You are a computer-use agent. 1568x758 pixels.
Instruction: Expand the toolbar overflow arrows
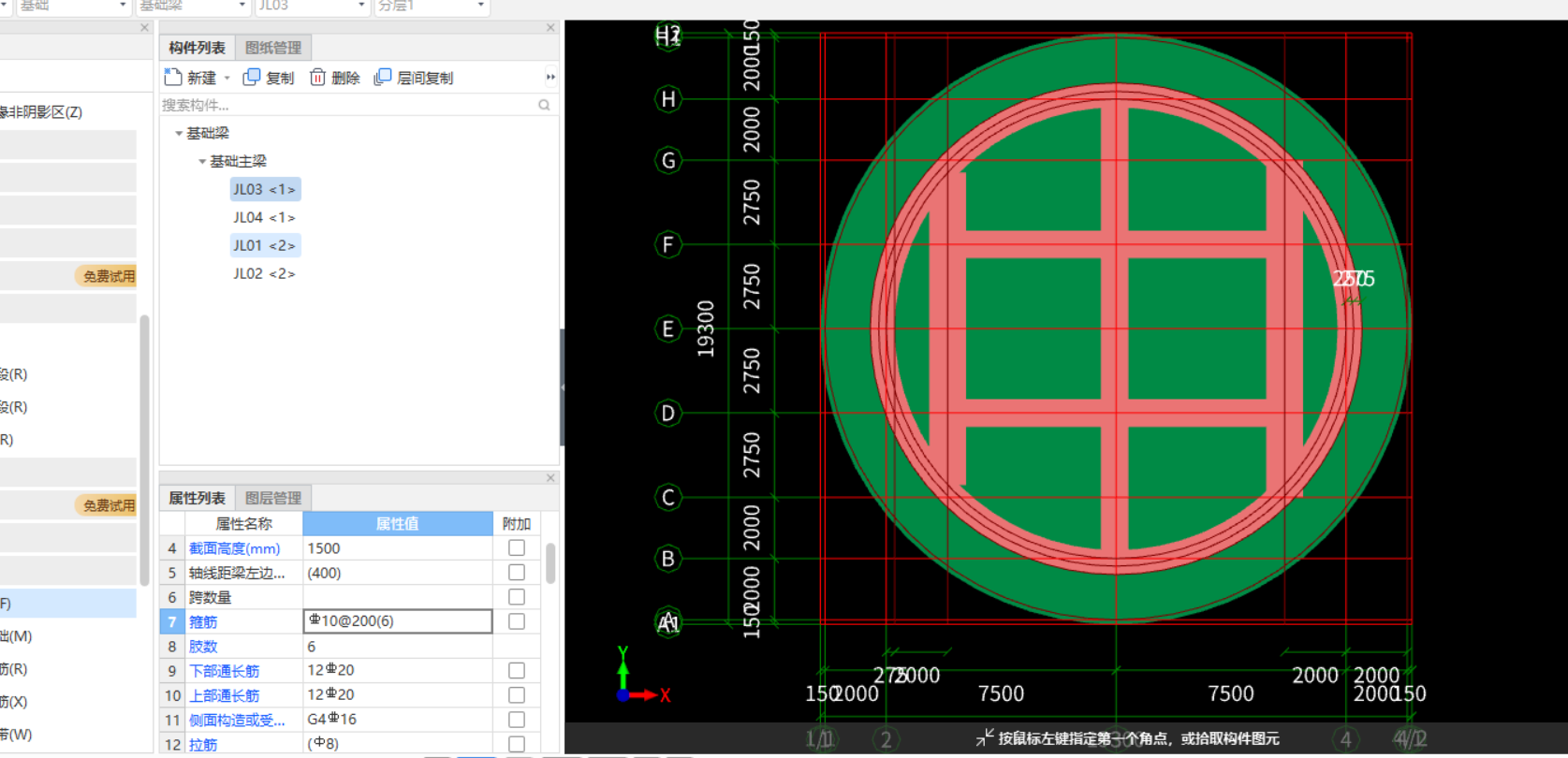coord(550,77)
